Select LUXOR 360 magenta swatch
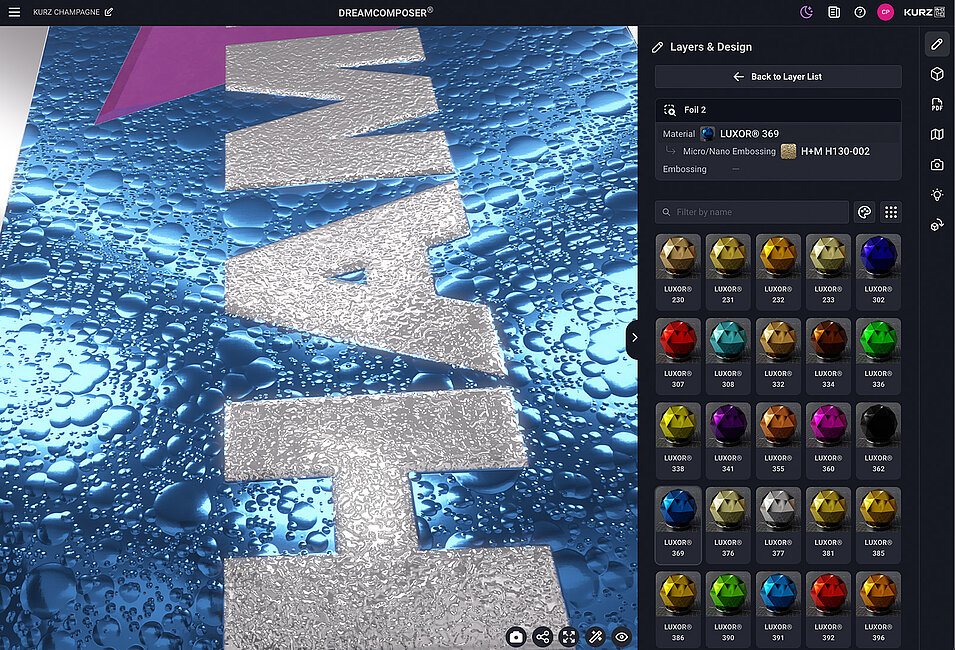 pyautogui.click(x=828, y=441)
